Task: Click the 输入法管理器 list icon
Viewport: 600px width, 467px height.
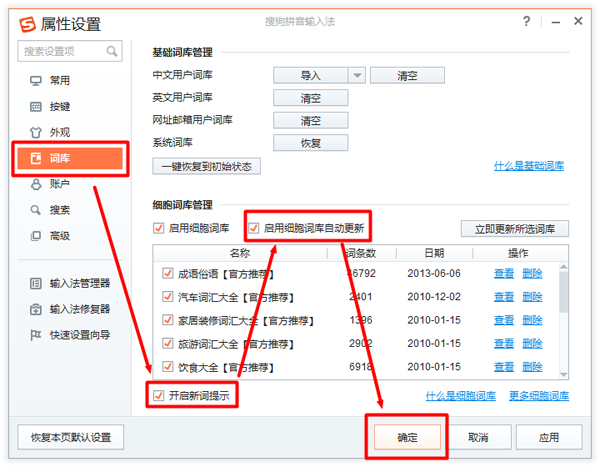Action: point(36,284)
